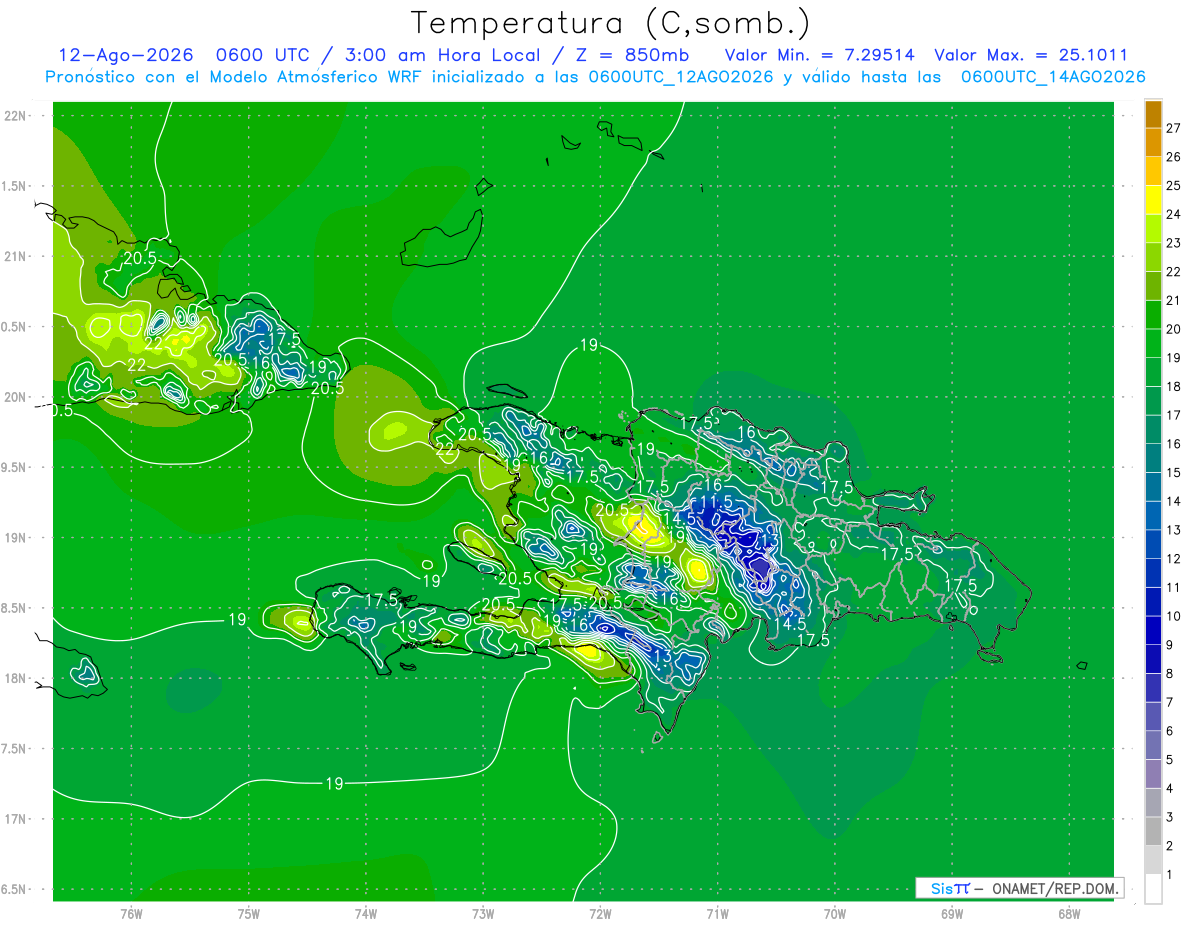Click the 'Temperatura (C,somb.)' map title
Viewport: 1200px width, 927px height.
[611, 23]
